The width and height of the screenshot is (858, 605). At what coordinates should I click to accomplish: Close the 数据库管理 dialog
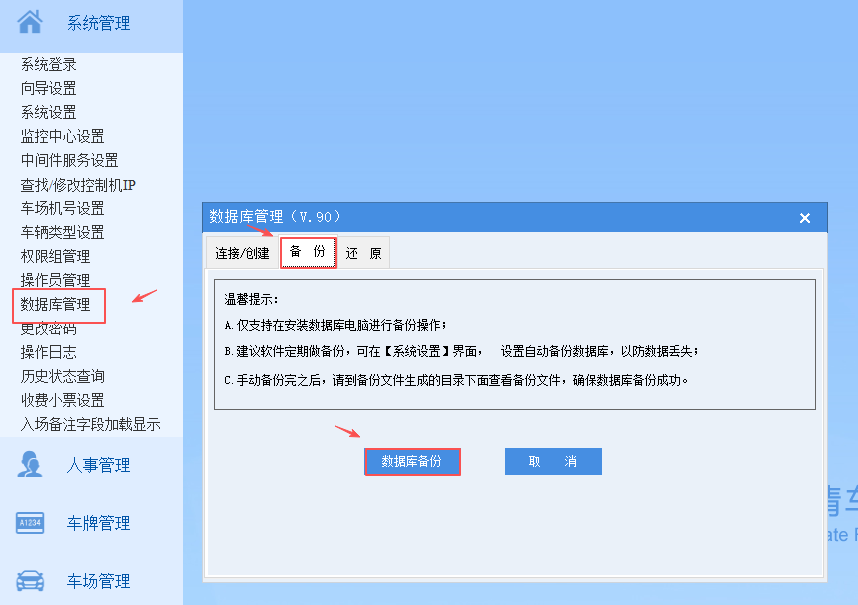pos(804,218)
